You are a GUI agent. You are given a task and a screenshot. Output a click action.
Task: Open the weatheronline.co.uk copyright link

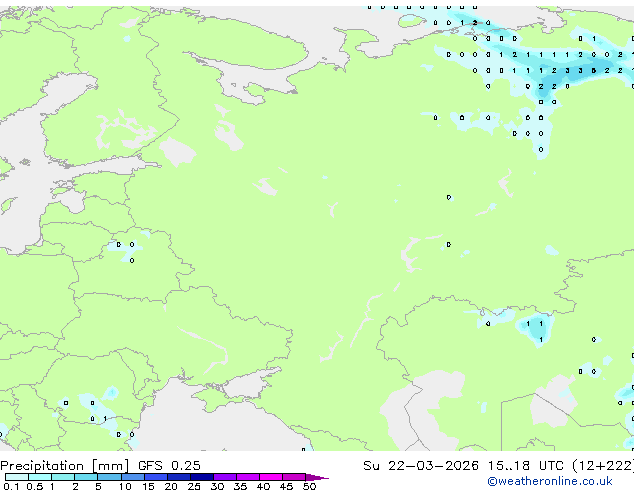pos(549,481)
